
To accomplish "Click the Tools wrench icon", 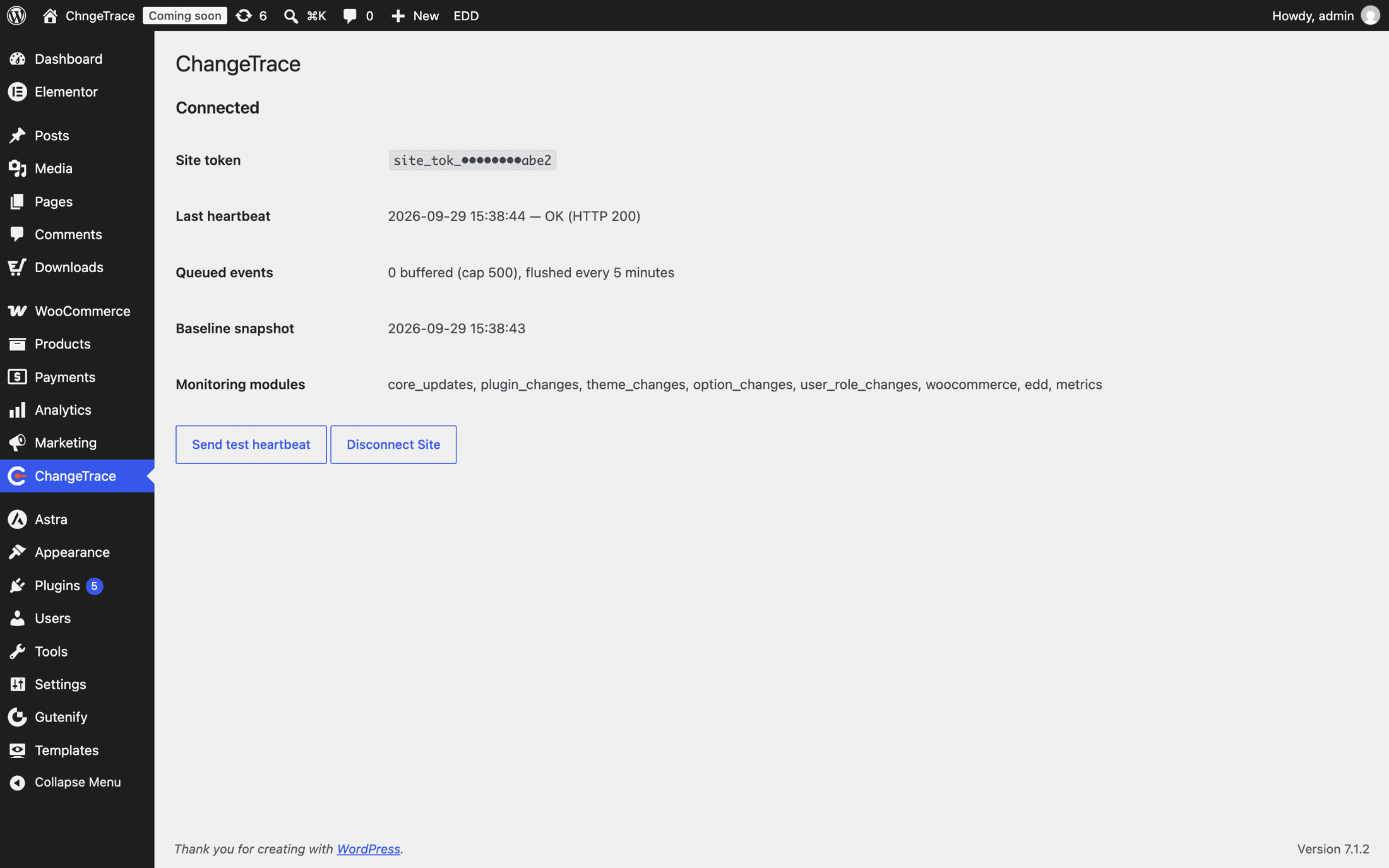I will coord(18,651).
